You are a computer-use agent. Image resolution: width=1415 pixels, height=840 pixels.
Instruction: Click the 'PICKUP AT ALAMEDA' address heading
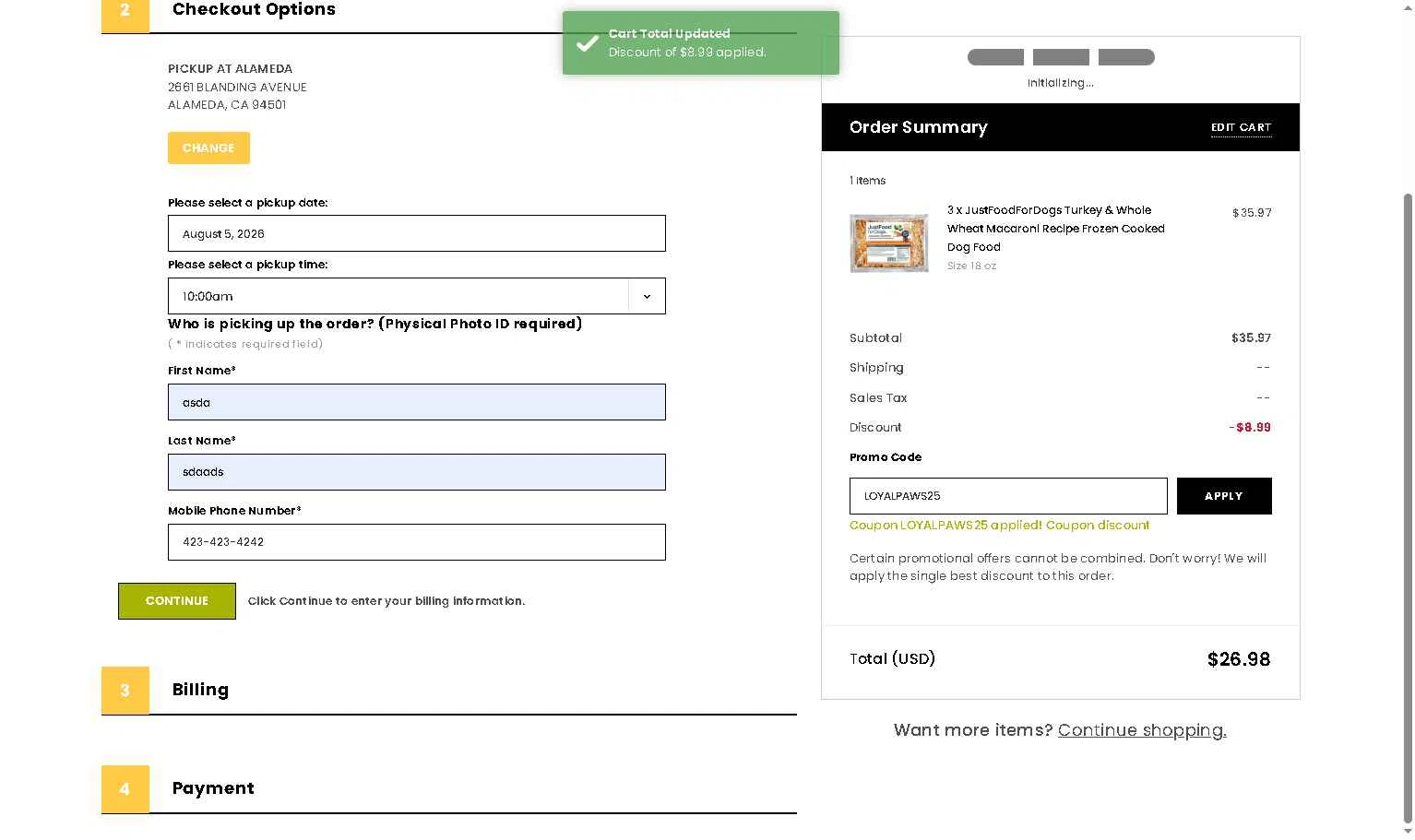tap(231, 69)
